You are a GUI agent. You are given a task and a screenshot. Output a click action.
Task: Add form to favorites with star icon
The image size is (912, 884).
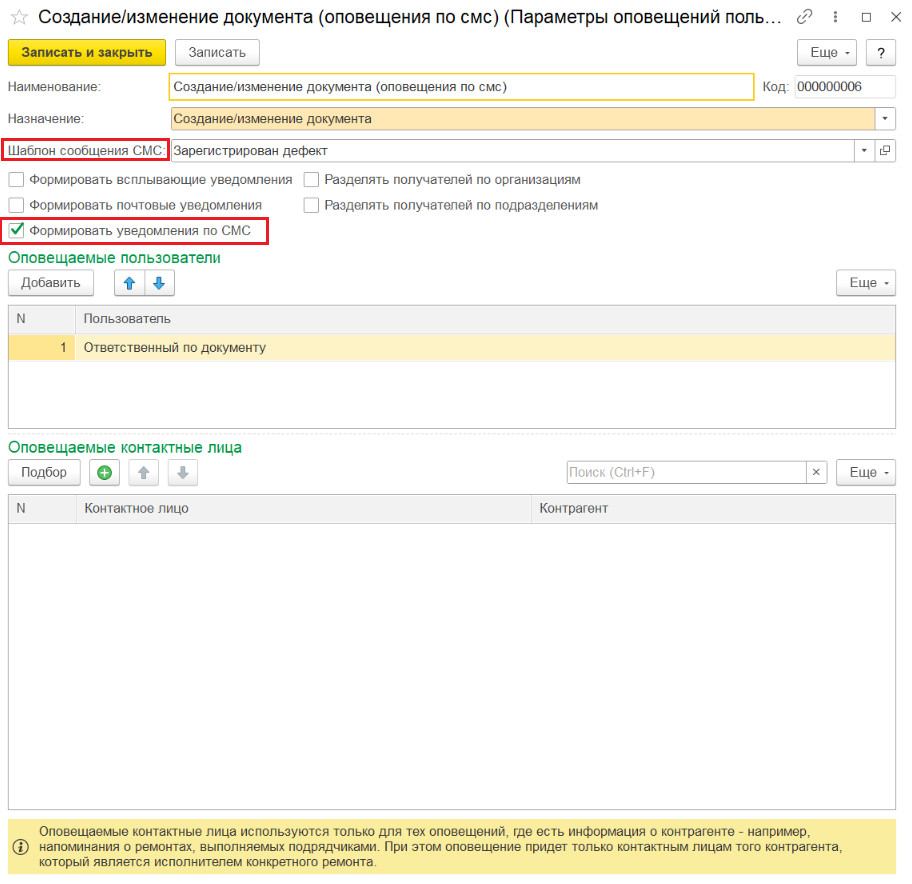[x=19, y=17]
